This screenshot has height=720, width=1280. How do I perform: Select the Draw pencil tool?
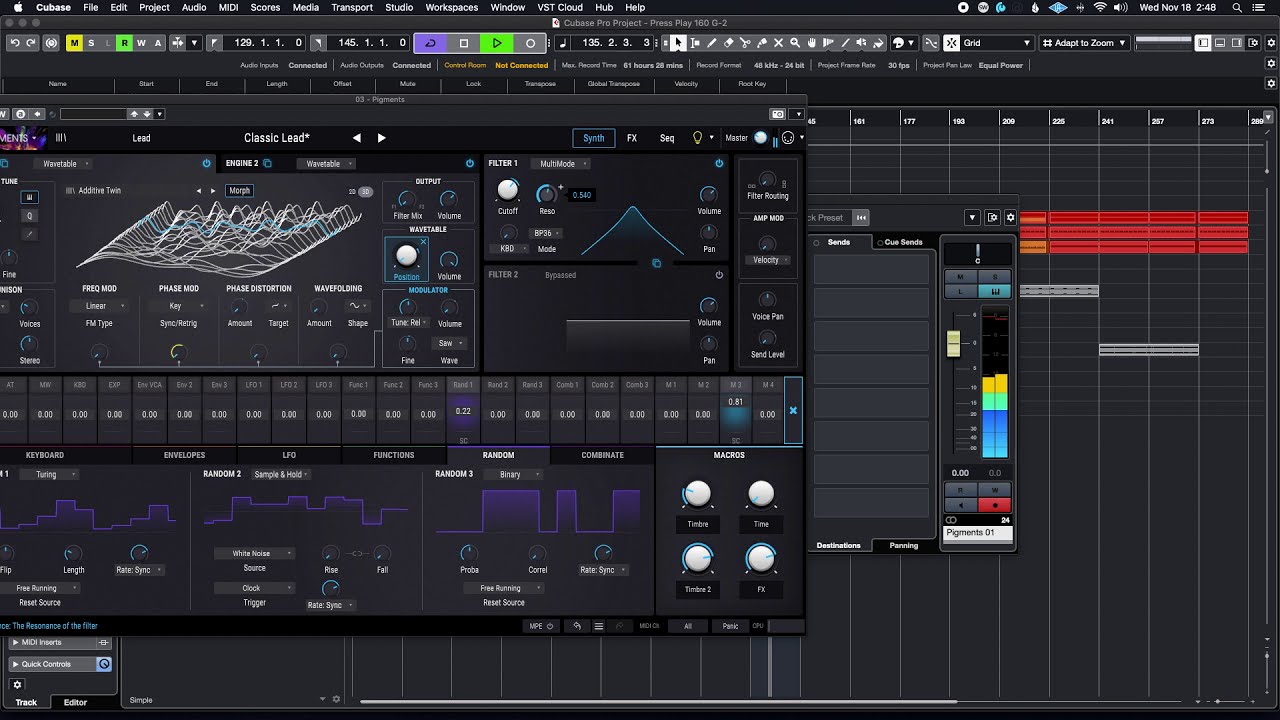pos(711,43)
